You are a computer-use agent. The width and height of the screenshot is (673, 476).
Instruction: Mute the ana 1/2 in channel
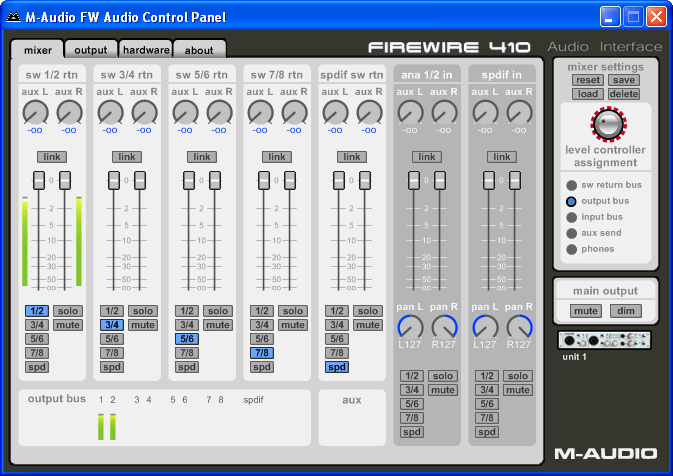coord(443,390)
